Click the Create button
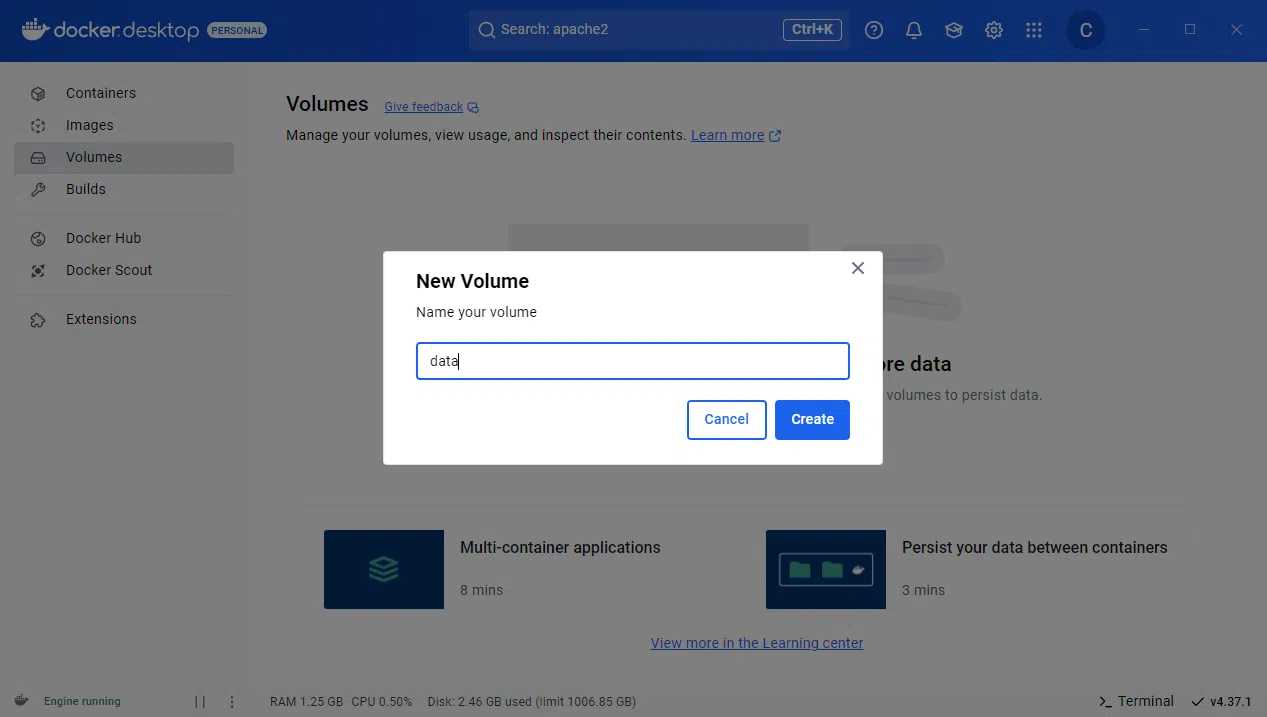Image resolution: width=1267 pixels, height=717 pixels. point(811,419)
